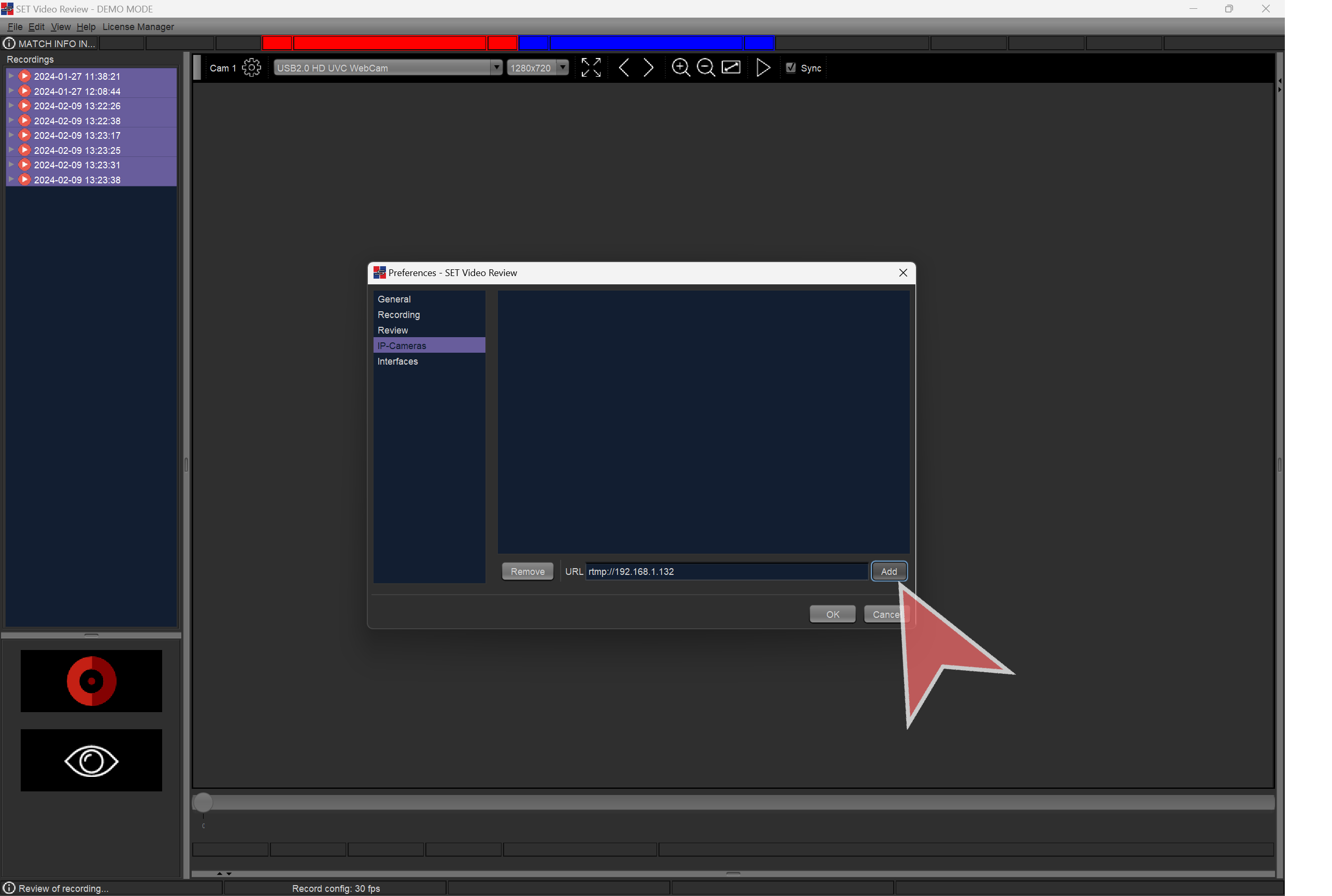1332x896 pixels.
Task: Select Interfaces in Preferences list
Action: [x=429, y=361]
